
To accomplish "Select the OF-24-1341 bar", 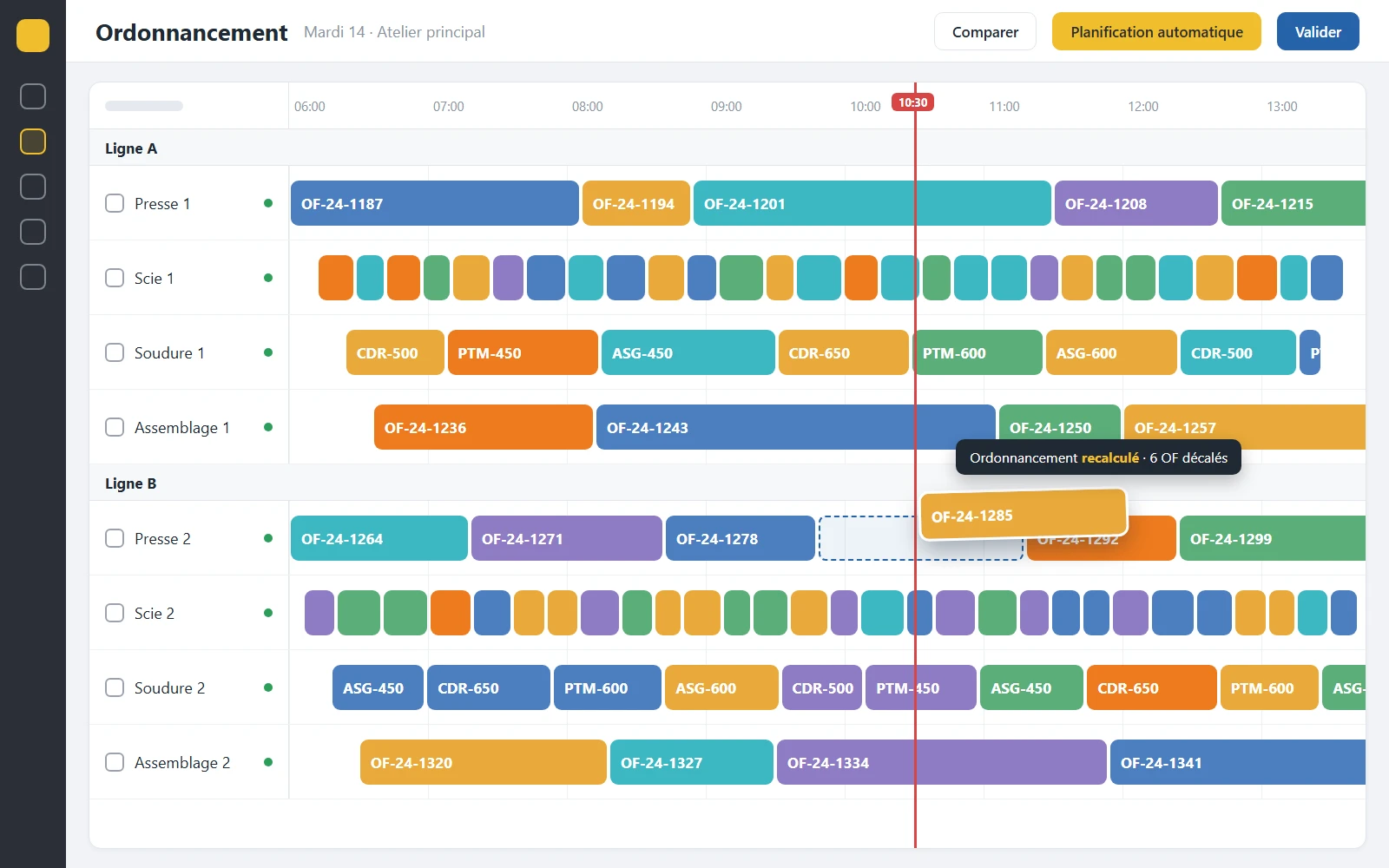I will pyautogui.click(x=1238, y=762).
